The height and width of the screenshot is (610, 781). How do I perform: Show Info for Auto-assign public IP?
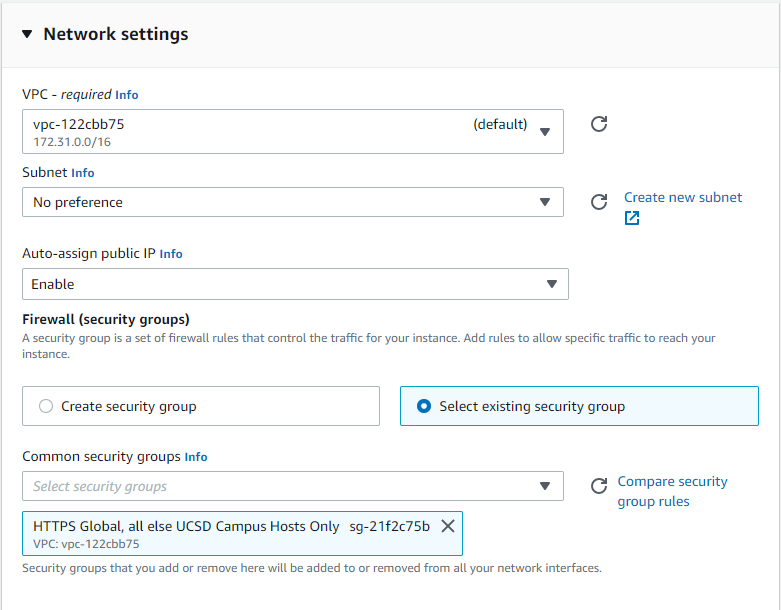pos(171,254)
